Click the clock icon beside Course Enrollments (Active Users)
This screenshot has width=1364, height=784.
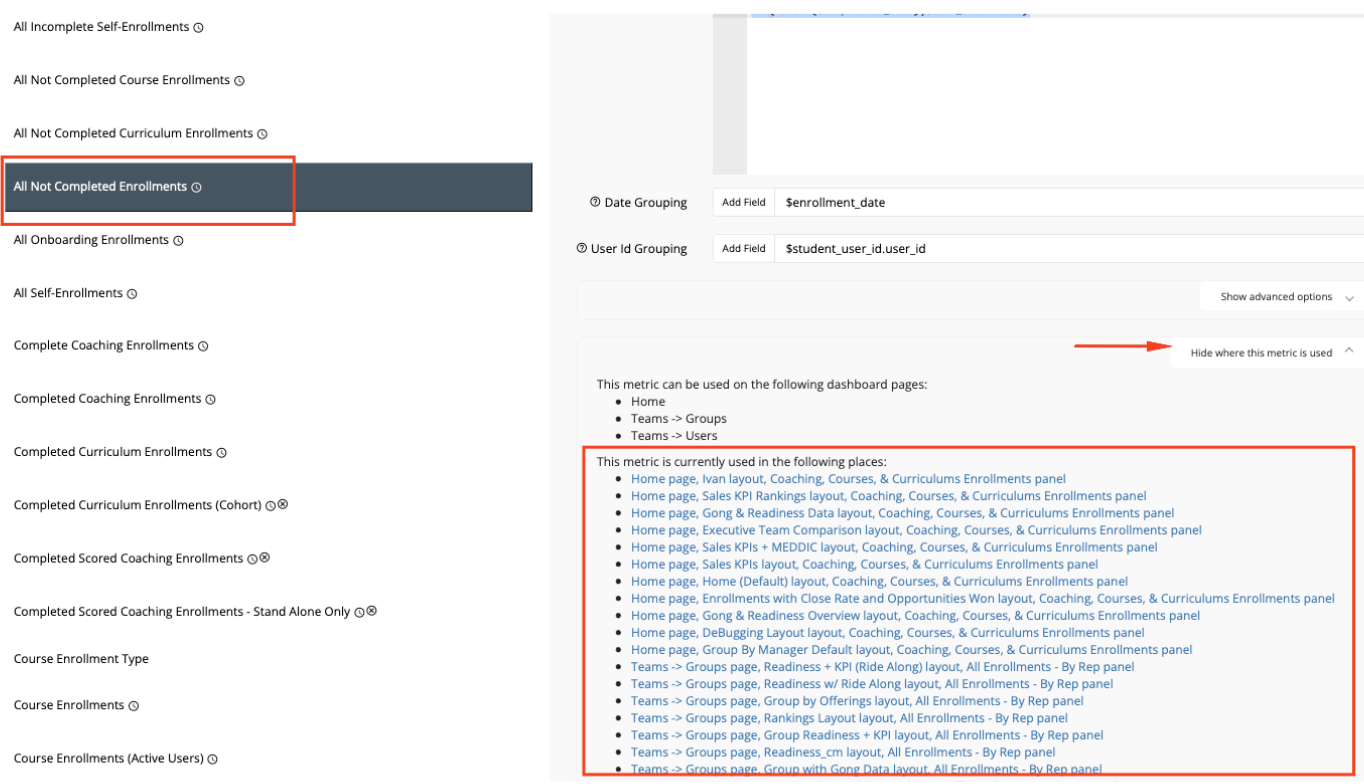pos(213,759)
